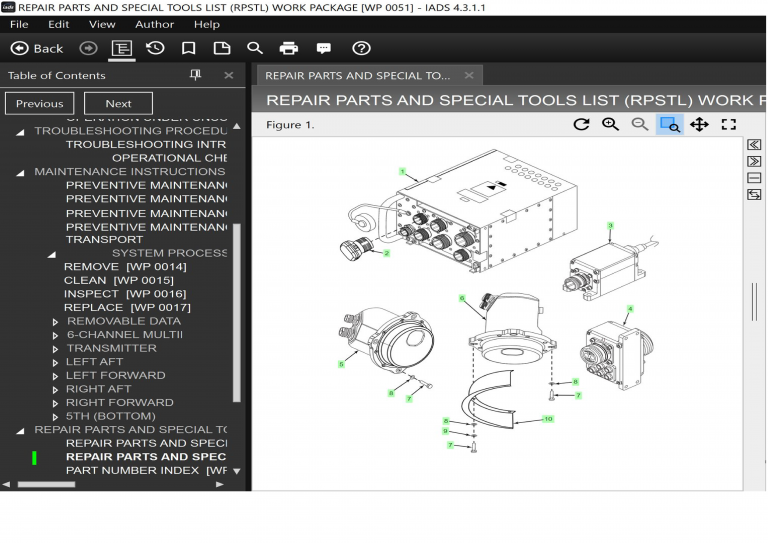Select the Pan move tool
The width and height of the screenshot is (768, 543).
(699, 124)
